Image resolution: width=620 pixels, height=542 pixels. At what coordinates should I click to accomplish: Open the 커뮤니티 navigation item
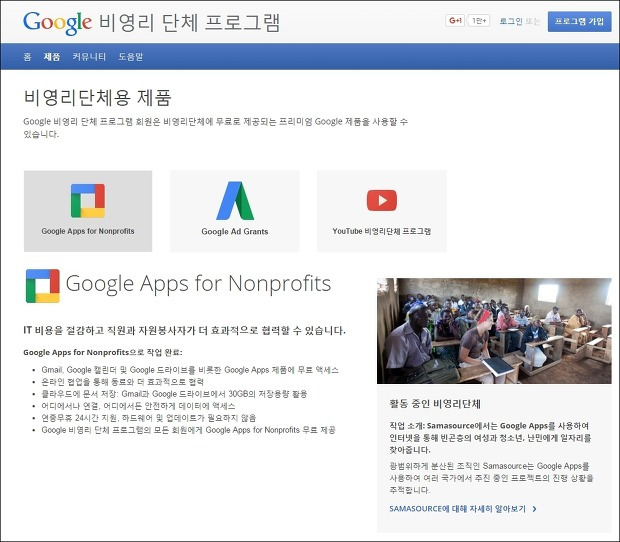pos(89,57)
